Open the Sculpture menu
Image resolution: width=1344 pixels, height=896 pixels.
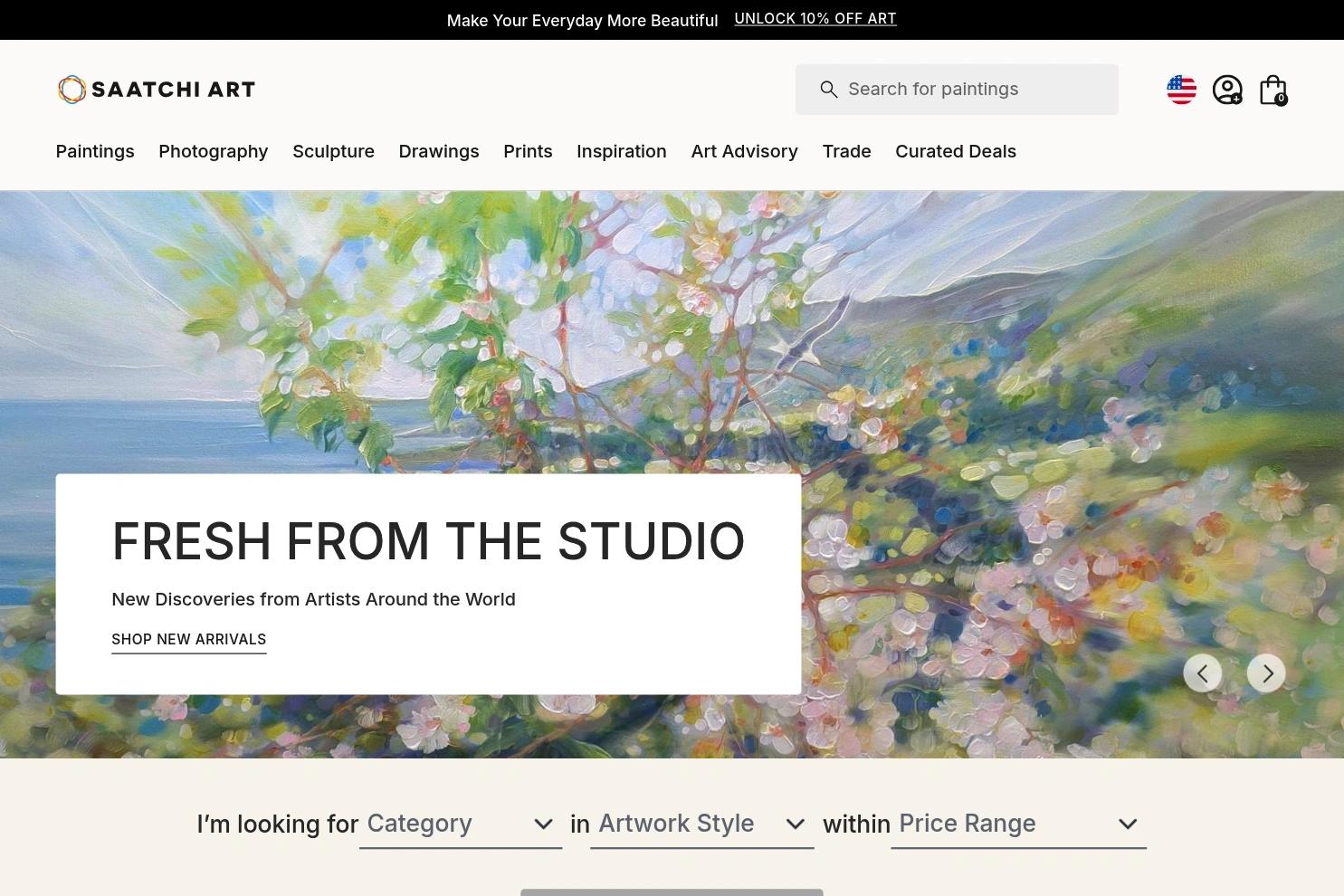[333, 151]
